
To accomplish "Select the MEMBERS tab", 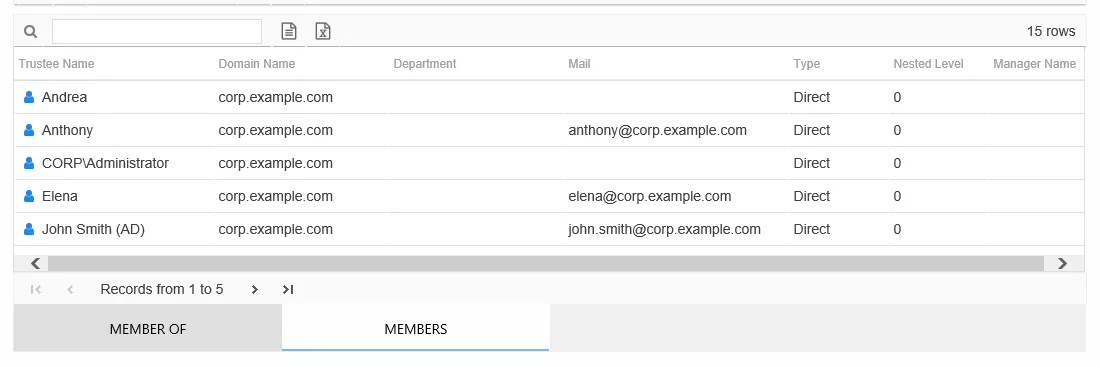I will (x=415, y=328).
